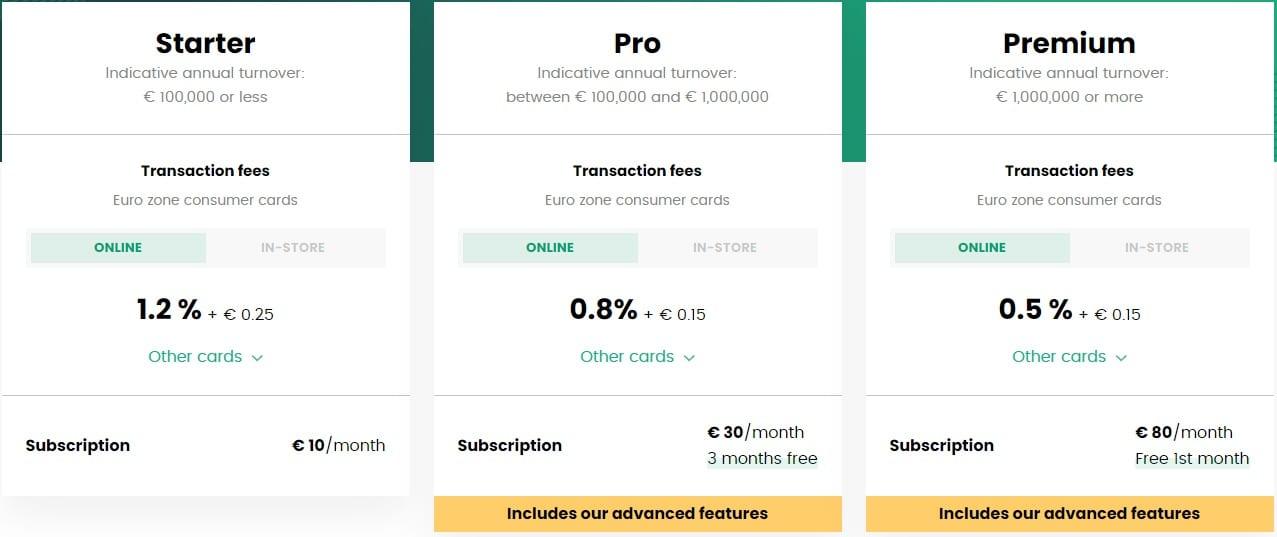Expand Other cards in Starter plan
Viewport: 1277px width, 537px height.
(x=205, y=357)
